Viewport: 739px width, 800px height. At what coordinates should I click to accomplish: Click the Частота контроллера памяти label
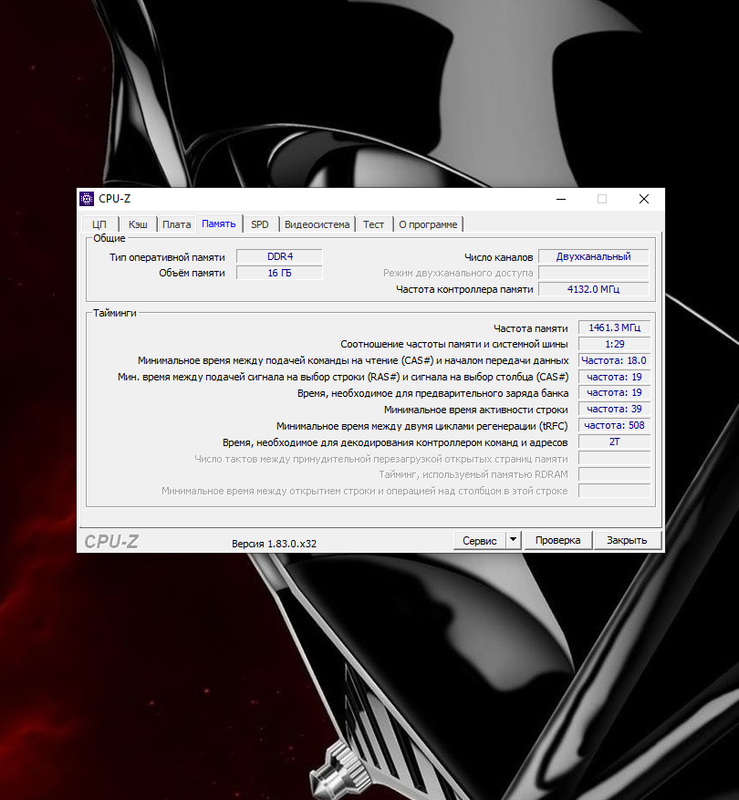pyautogui.click(x=464, y=289)
